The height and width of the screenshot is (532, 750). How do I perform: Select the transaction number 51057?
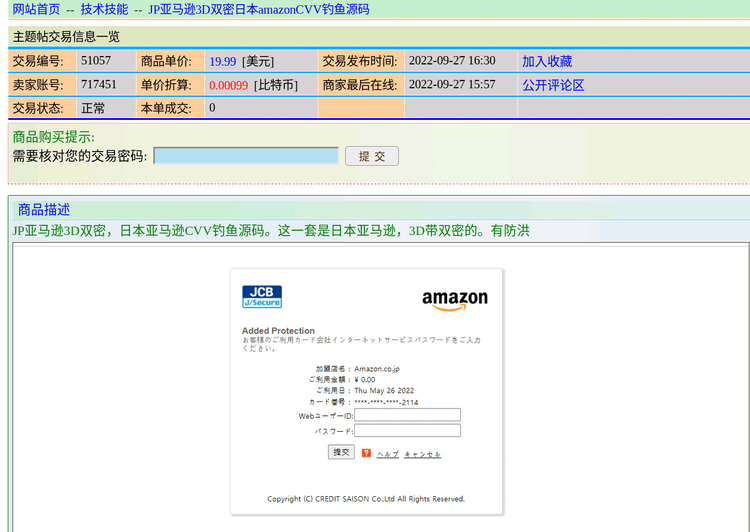point(96,61)
